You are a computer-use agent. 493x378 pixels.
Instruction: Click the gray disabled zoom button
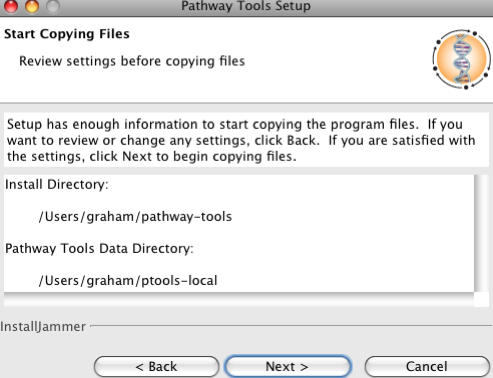pyautogui.click(x=53, y=6)
